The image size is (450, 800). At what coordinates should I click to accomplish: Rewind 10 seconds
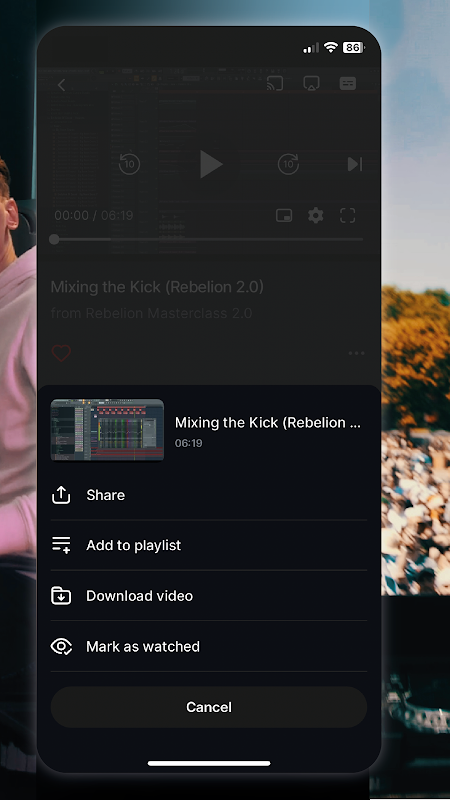pyautogui.click(x=130, y=164)
